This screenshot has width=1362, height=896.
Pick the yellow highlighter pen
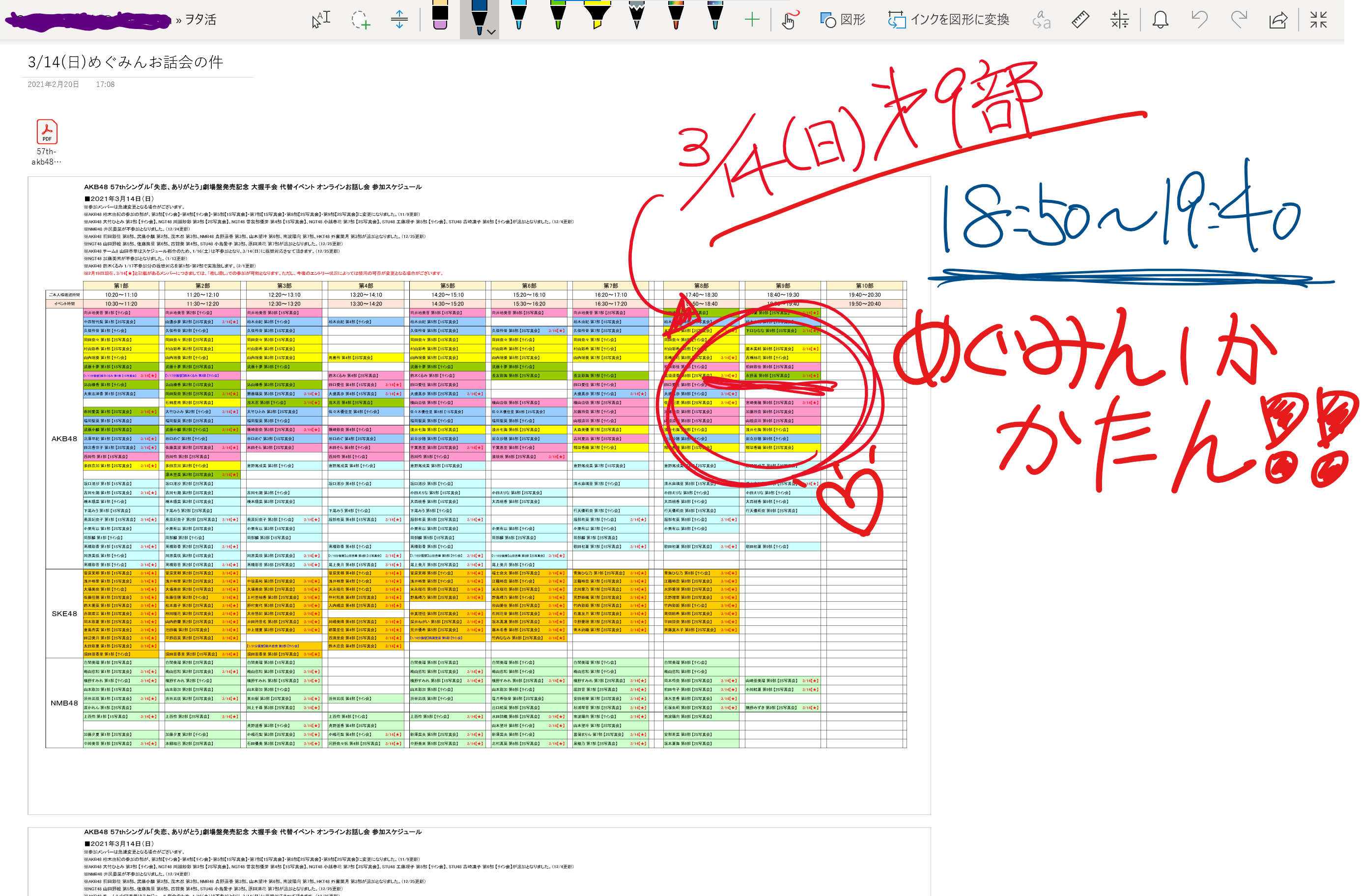597,16
